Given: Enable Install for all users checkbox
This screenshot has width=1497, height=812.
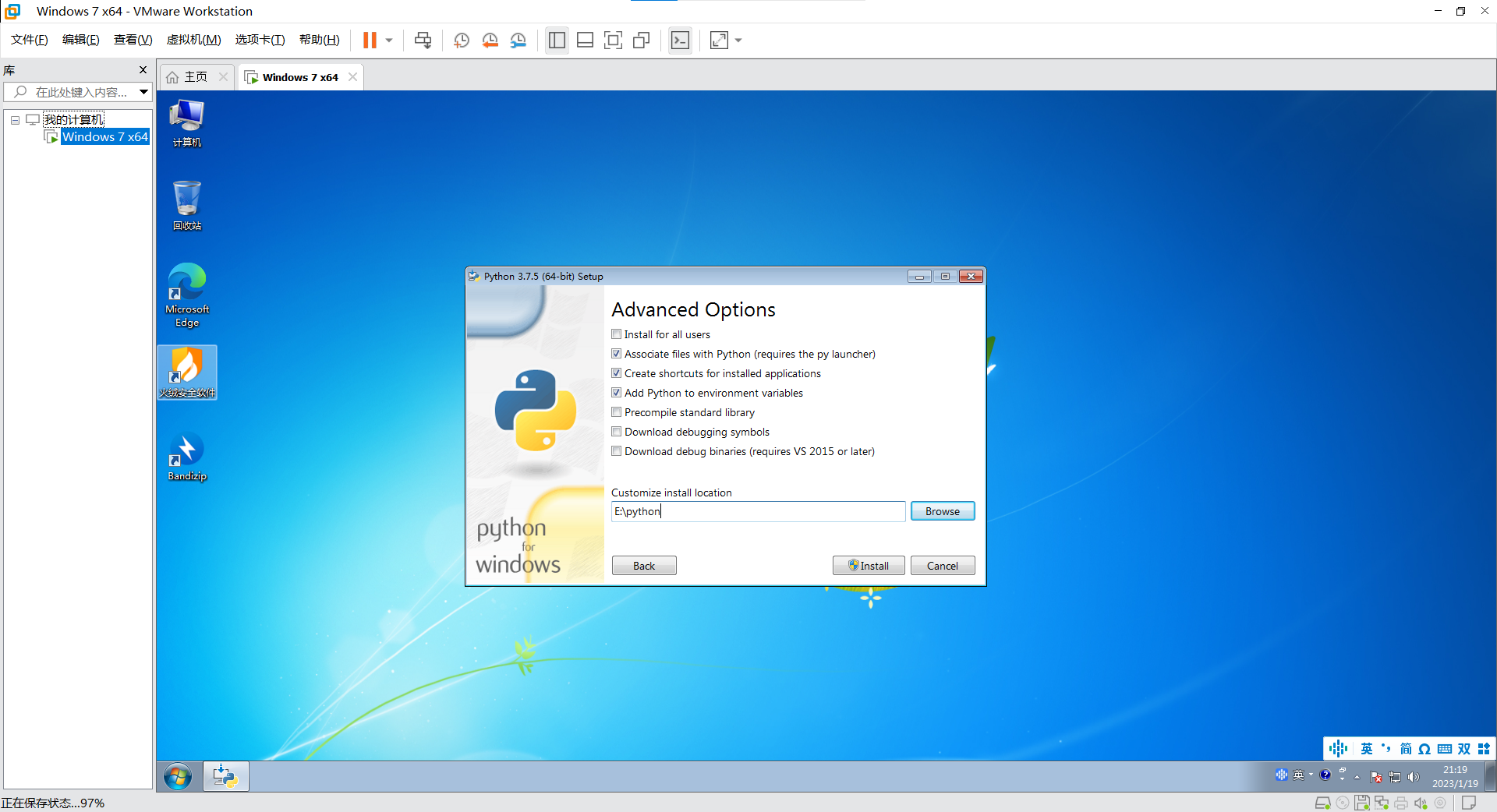Looking at the screenshot, I should click(617, 334).
